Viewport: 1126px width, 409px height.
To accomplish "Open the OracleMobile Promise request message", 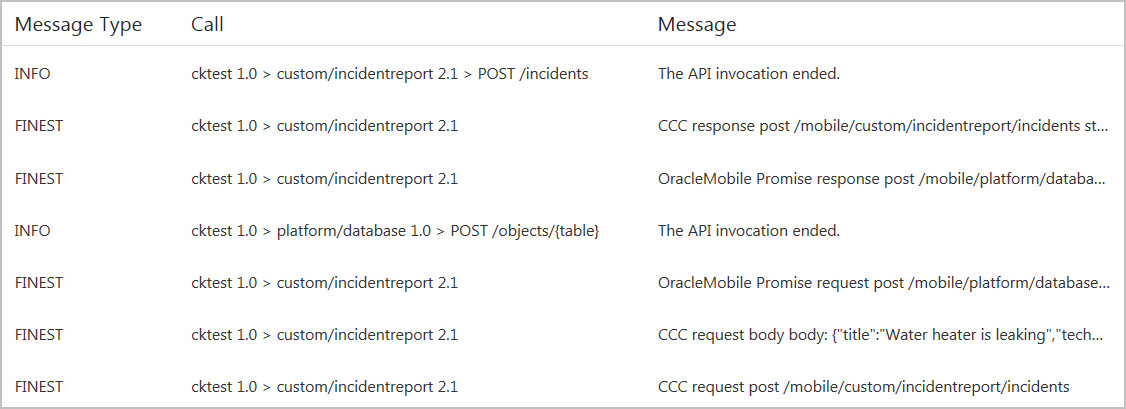I will [883, 283].
